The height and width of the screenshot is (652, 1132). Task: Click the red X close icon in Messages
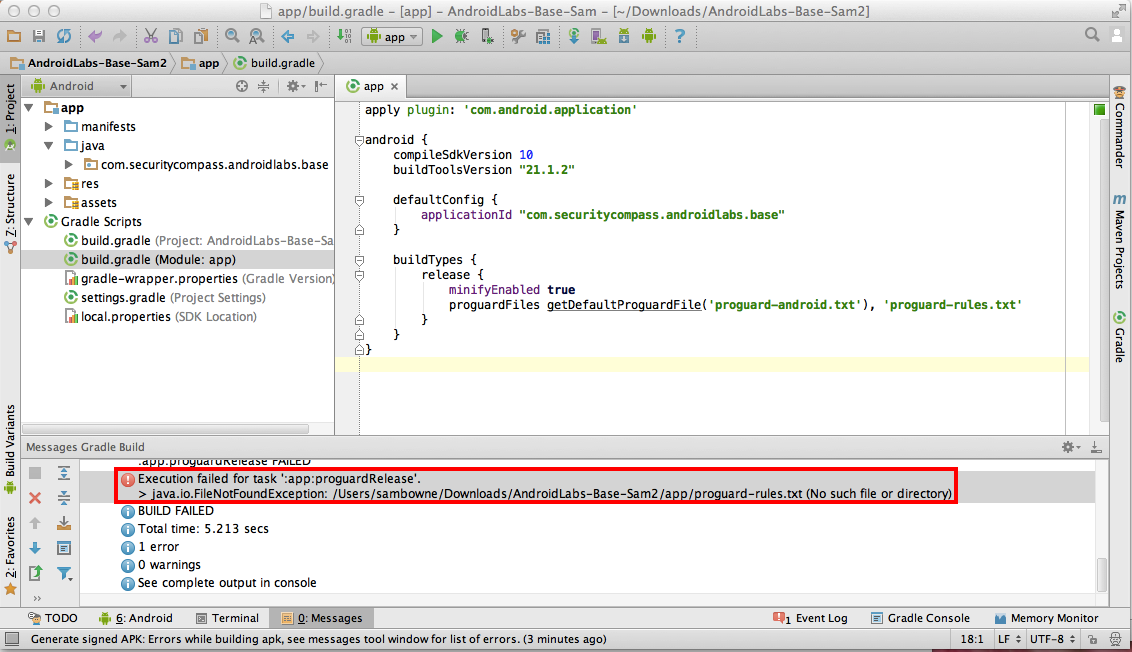[x=35, y=497]
